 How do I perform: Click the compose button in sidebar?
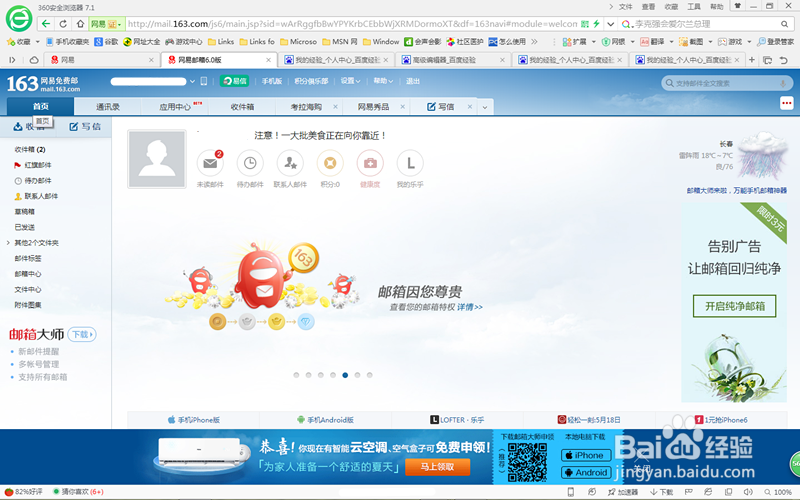(85, 127)
